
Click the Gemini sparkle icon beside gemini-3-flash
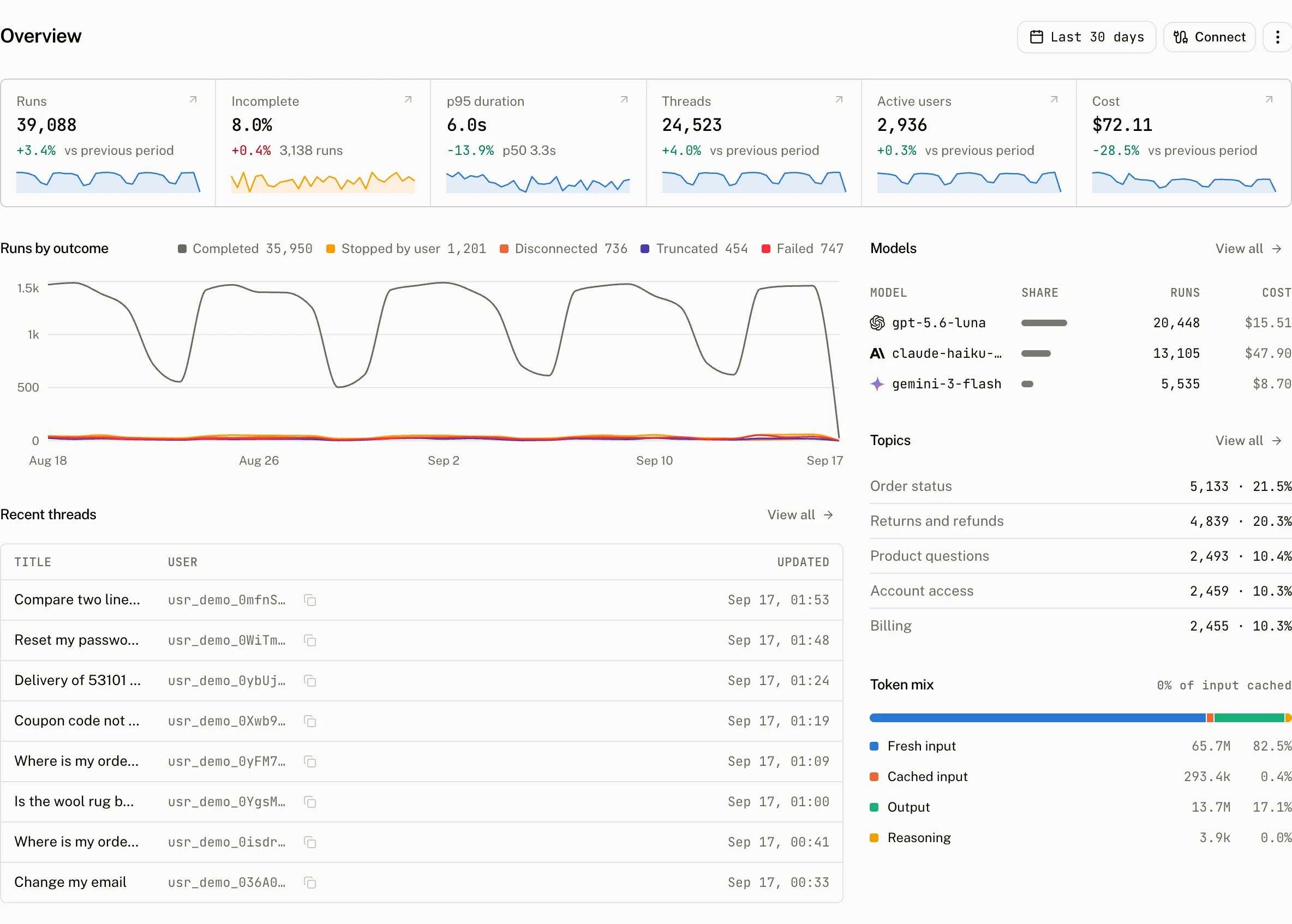[x=877, y=384]
